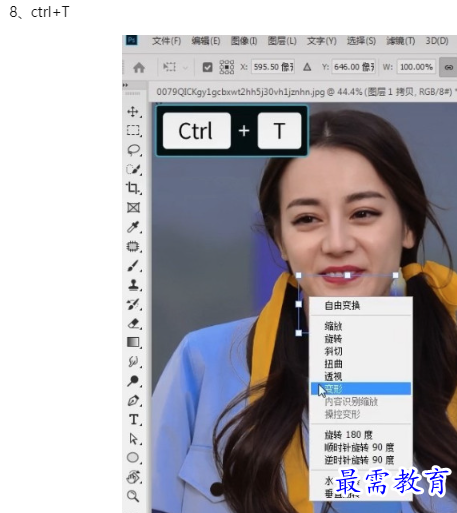Select the Dodge tool

(133, 381)
